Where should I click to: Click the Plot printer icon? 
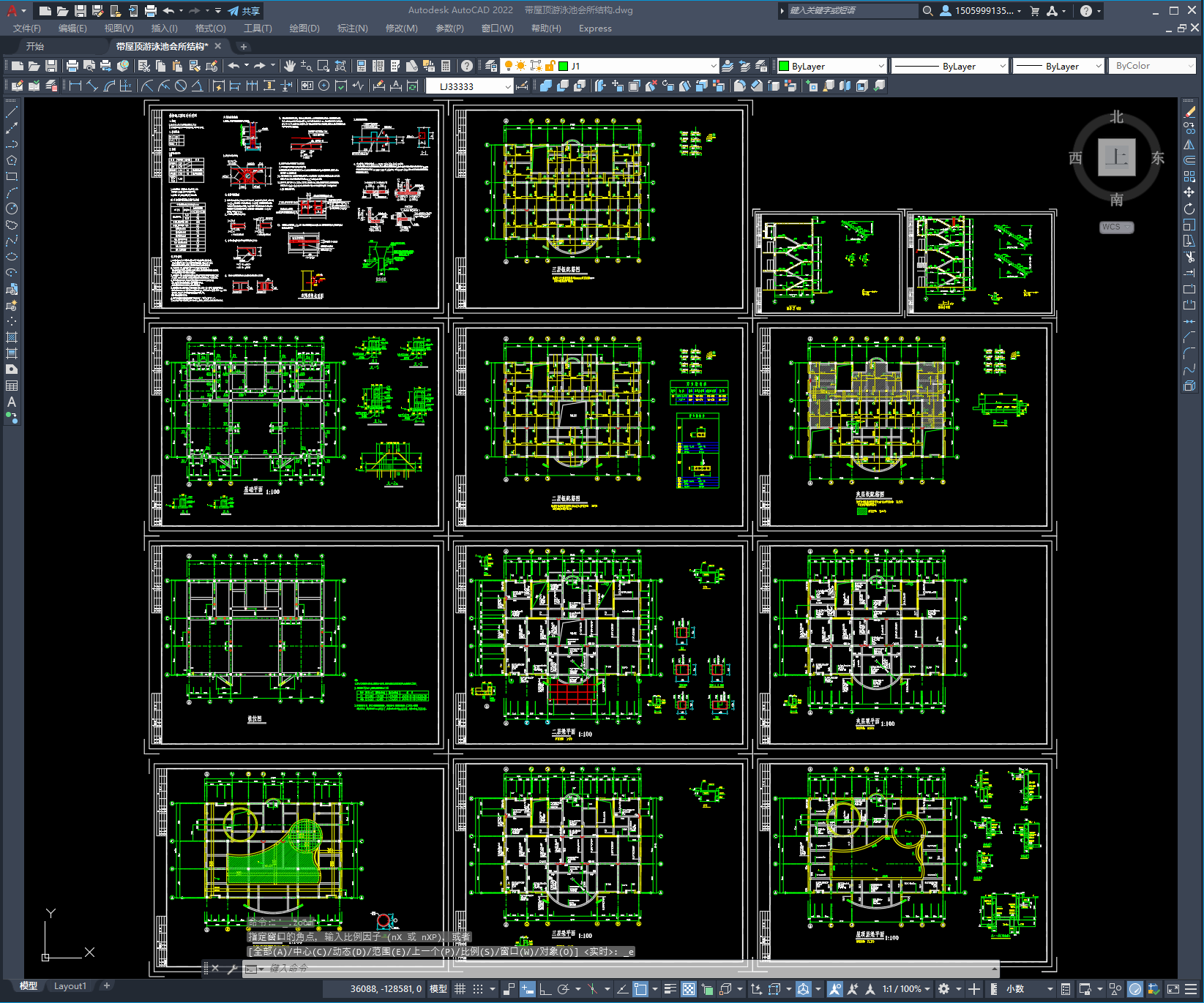click(x=72, y=66)
